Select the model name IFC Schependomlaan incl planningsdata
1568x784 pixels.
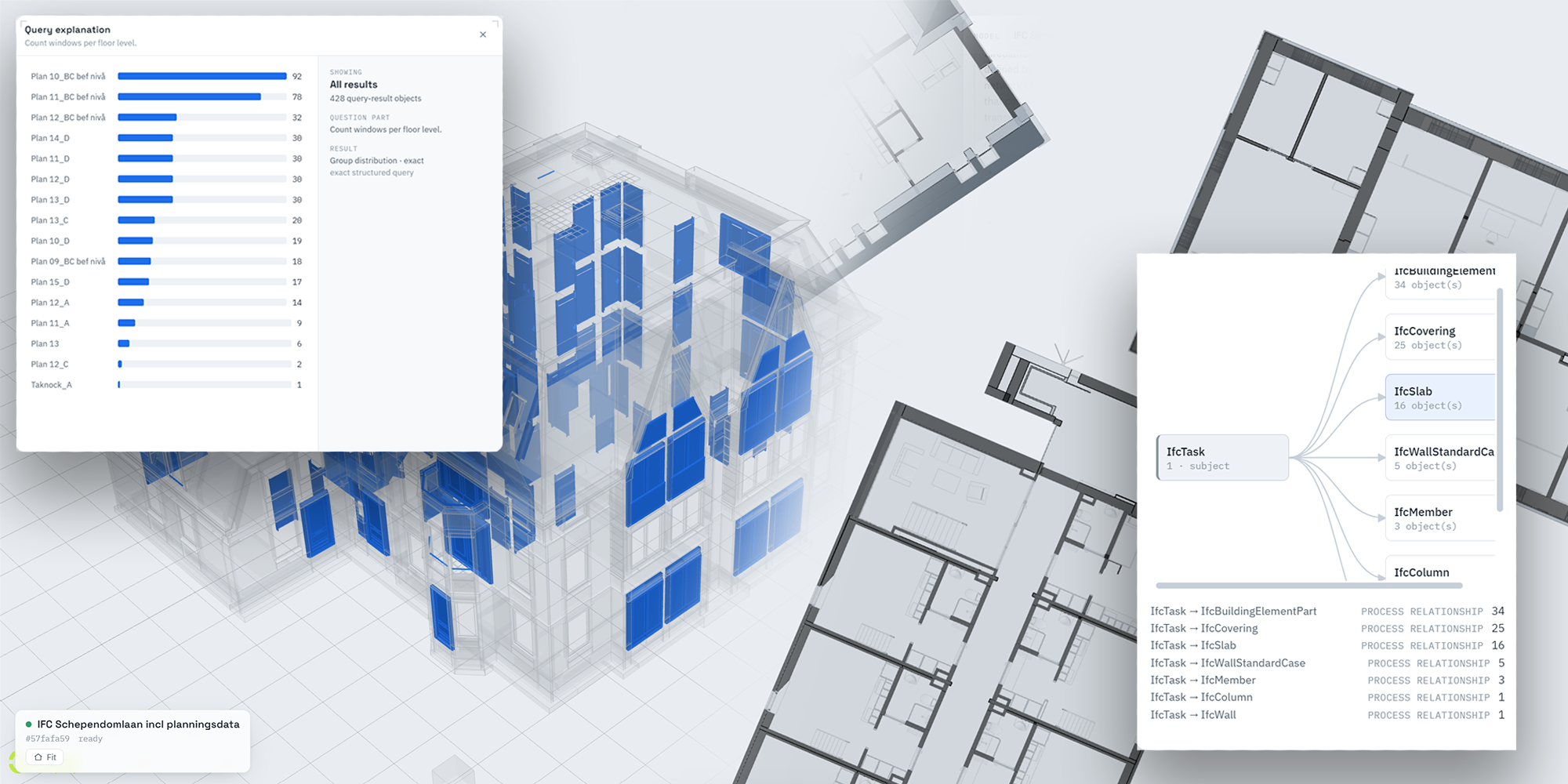139,724
